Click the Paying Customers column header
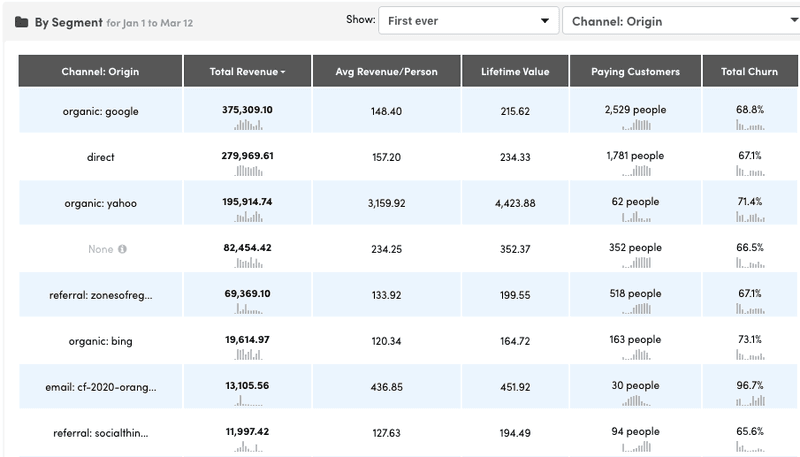Image resolution: width=800 pixels, height=457 pixels. (x=635, y=72)
